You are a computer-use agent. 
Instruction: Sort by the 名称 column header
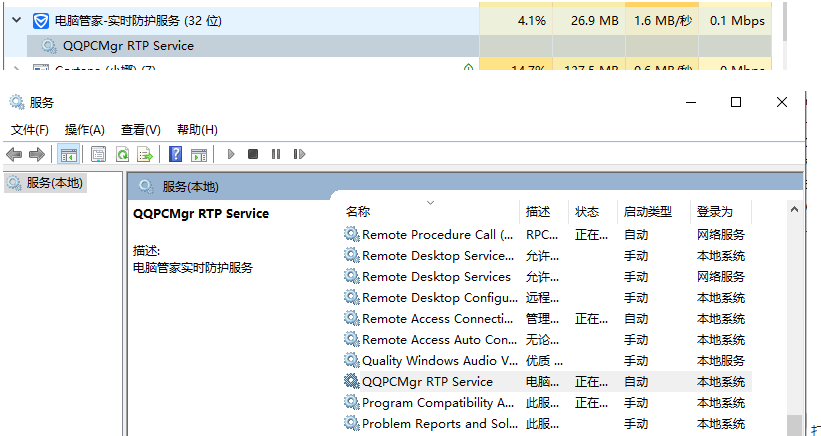pos(432,211)
